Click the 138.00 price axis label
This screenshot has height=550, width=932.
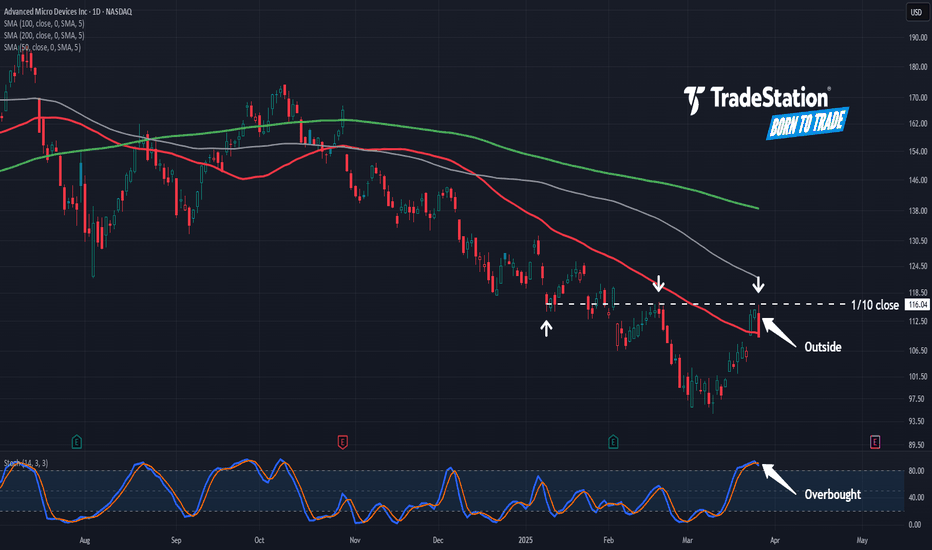coord(918,210)
